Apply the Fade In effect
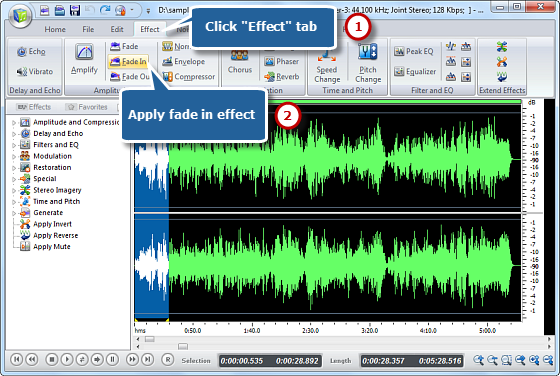 128,62
